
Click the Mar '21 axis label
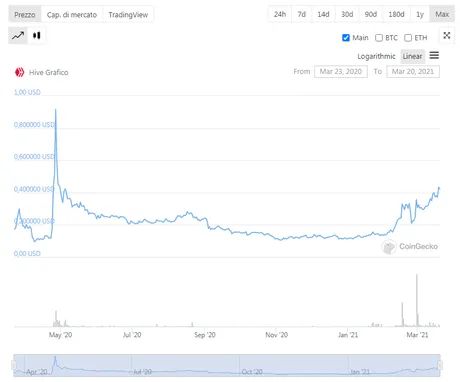417,335
